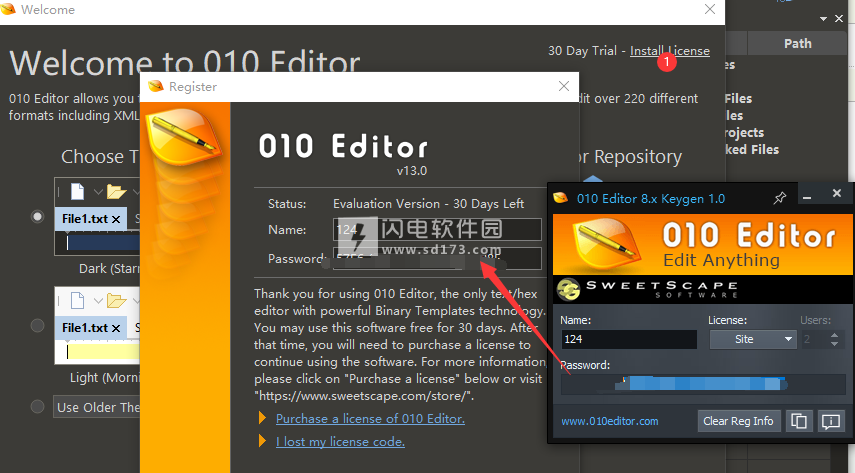Select the Use Older Theme radio button

[x=37, y=406]
